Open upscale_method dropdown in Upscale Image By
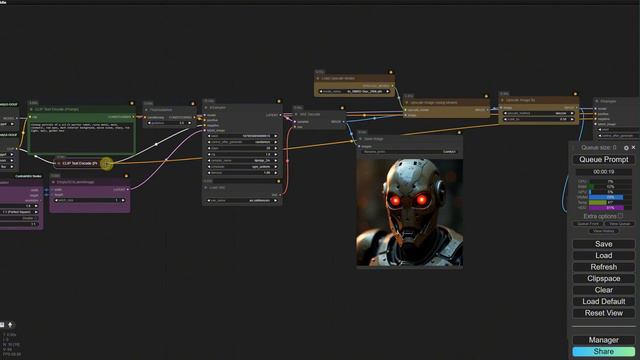 (x=538, y=113)
